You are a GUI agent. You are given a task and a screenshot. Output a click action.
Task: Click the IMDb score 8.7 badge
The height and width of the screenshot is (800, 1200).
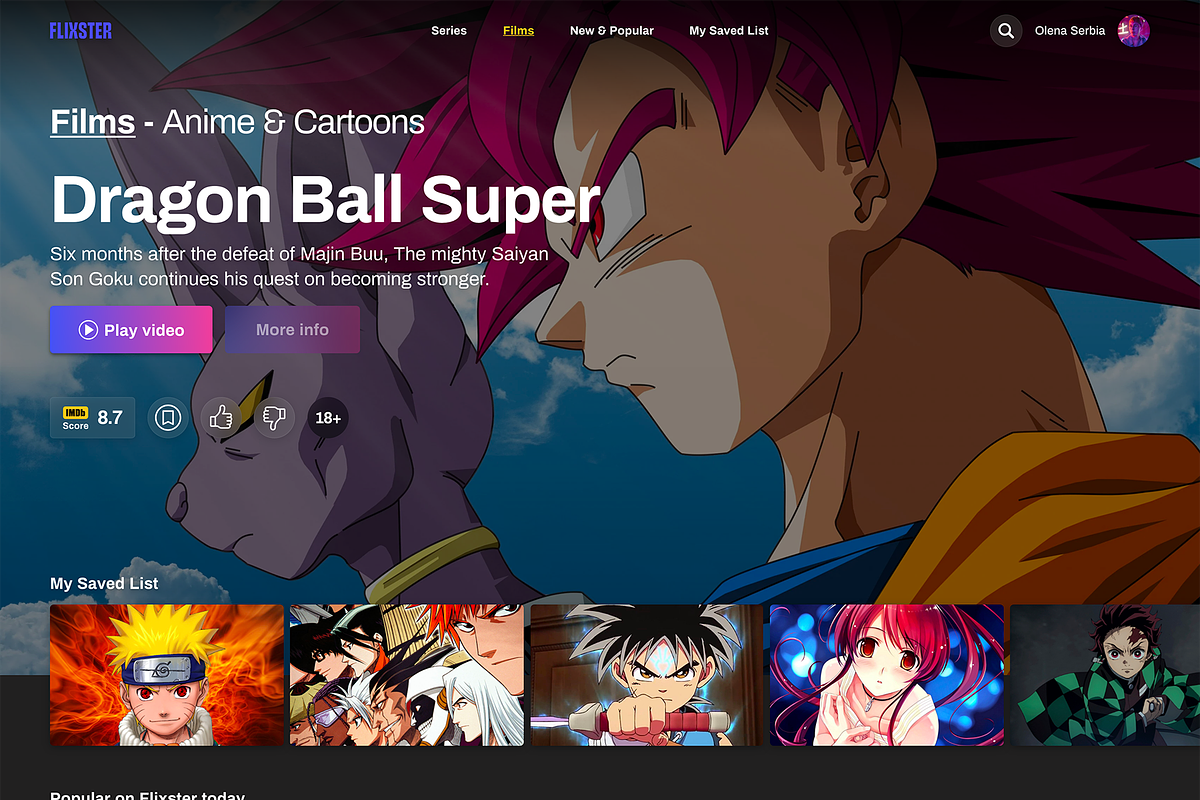92,418
